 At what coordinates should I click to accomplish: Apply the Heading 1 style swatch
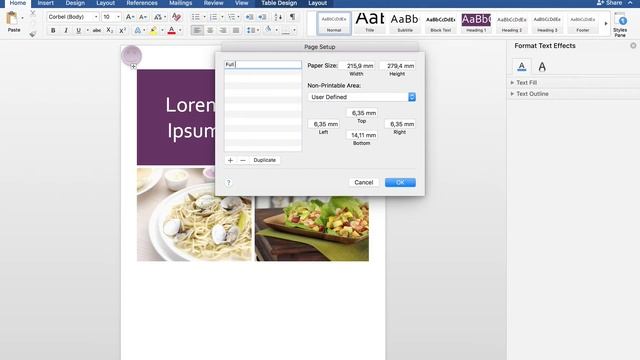pyautogui.click(x=476, y=23)
